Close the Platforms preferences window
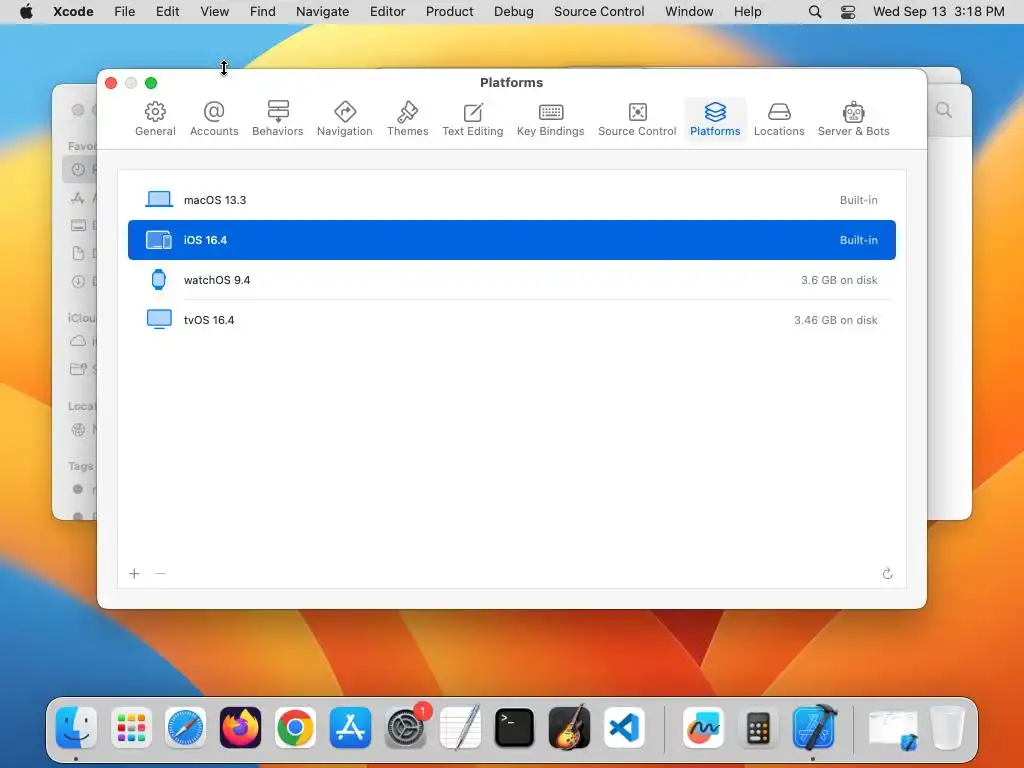This screenshot has width=1024, height=768. (x=111, y=83)
